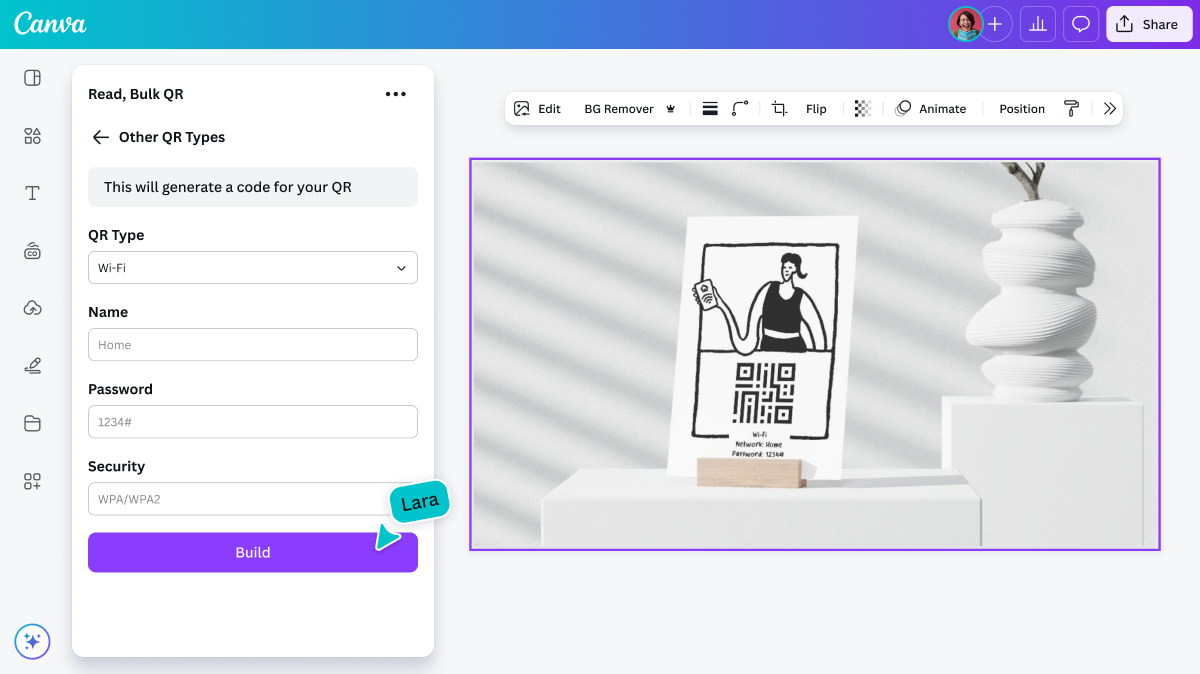Click the Animate option in toolbar

pyautogui.click(x=930, y=109)
